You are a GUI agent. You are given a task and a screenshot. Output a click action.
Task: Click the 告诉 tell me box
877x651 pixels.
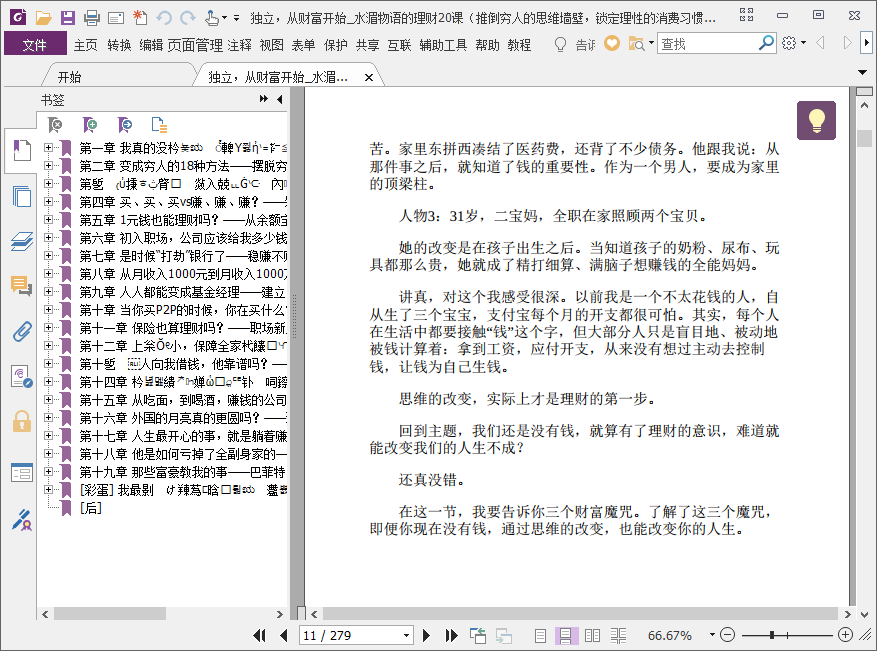coord(585,45)
